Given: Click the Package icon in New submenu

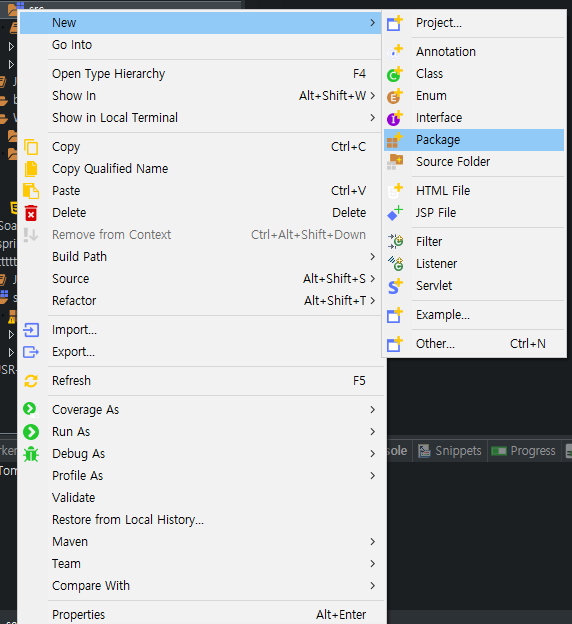Looking at the screenshot, I should pyautogui.click(x=395, y=140).
